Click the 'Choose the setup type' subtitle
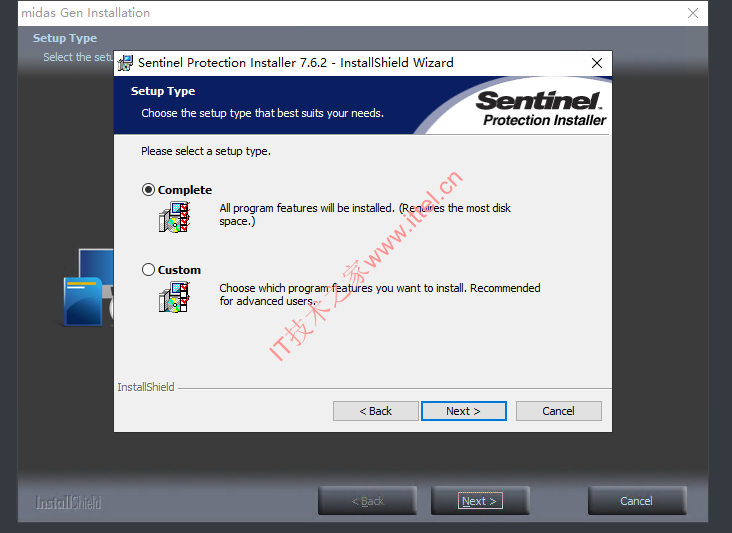Image resolution: width=732 pixels, height=533 pixels. click(x=262, y=113)
